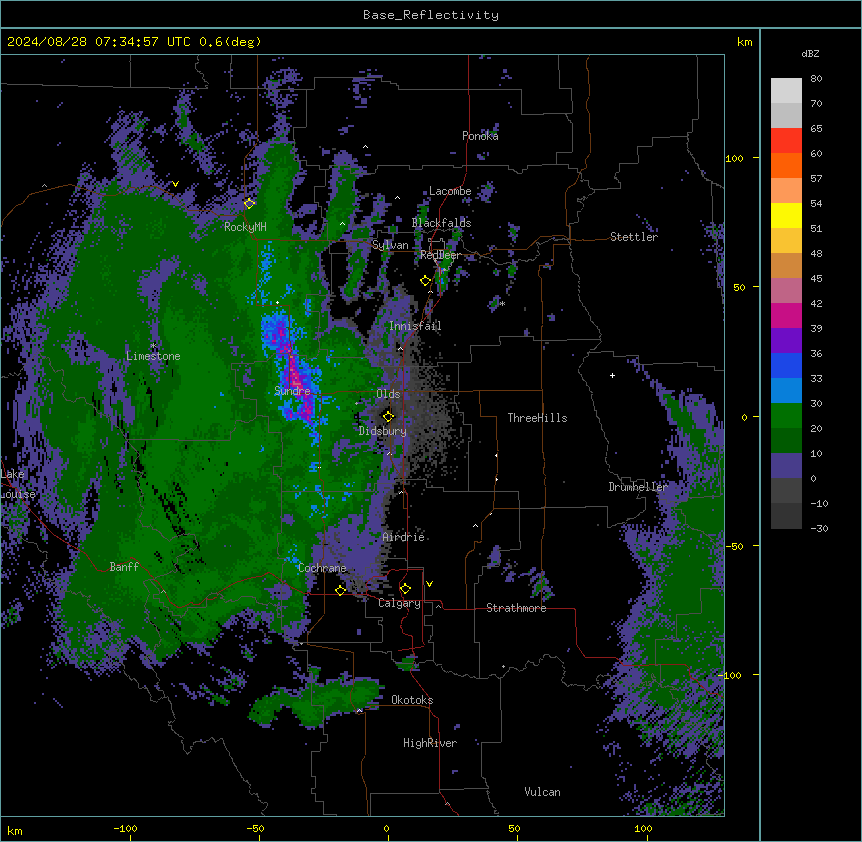The width and height of the screenshot is (862, 842).
Task: Click the Innisfail town label
Action: pyautogui.click(x=415, y=326)
